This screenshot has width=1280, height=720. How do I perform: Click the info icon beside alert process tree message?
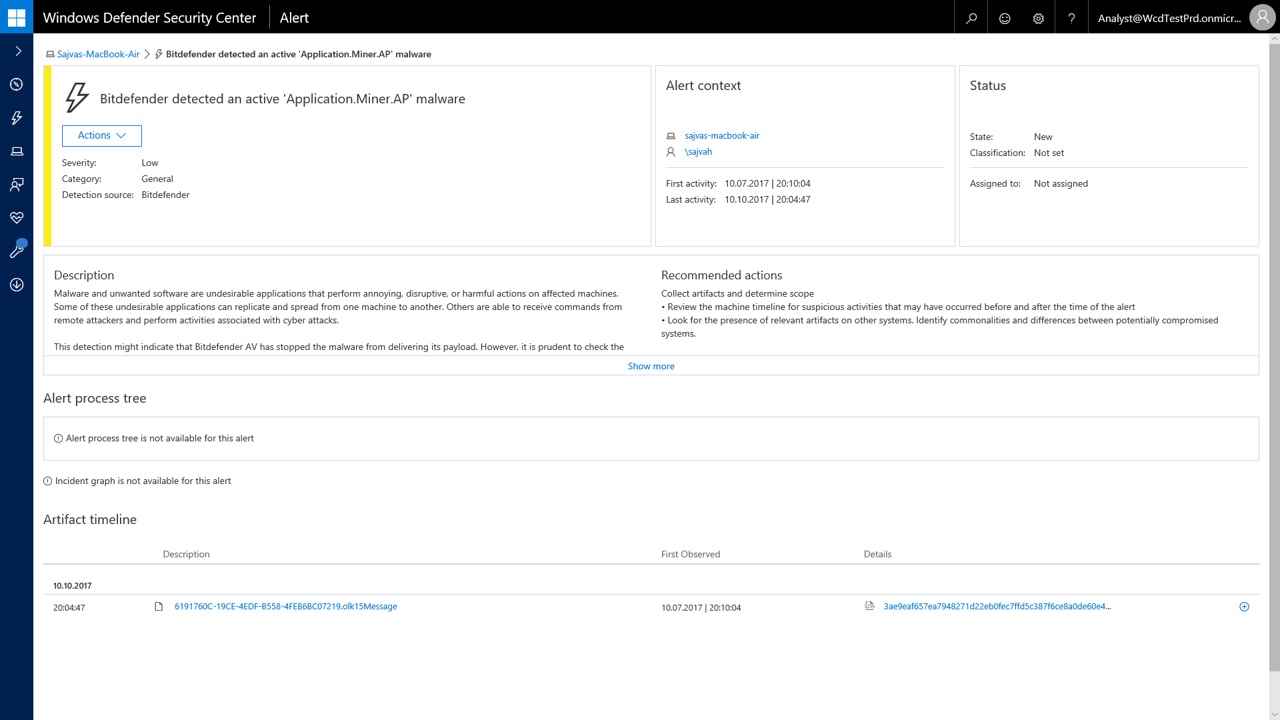[x=58, y=438]
